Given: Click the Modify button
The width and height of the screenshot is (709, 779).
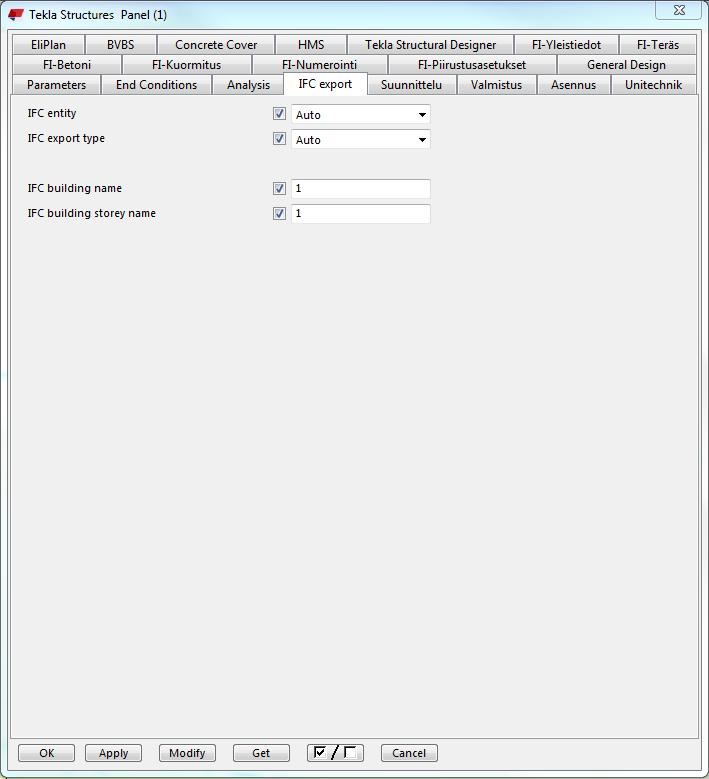Looking at the screenshot, I should [187, 753].
